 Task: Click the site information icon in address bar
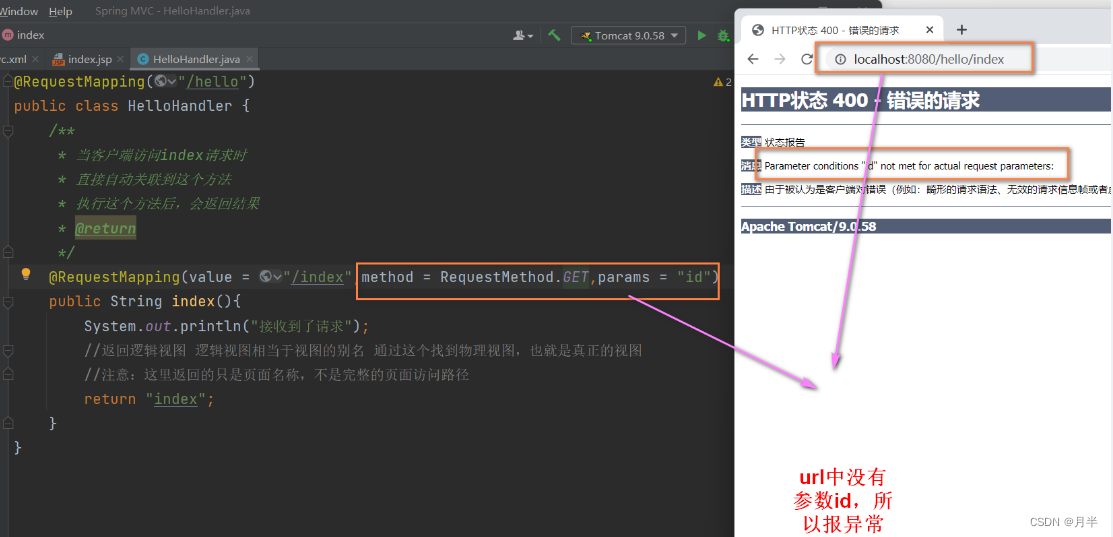pos(840,60)
